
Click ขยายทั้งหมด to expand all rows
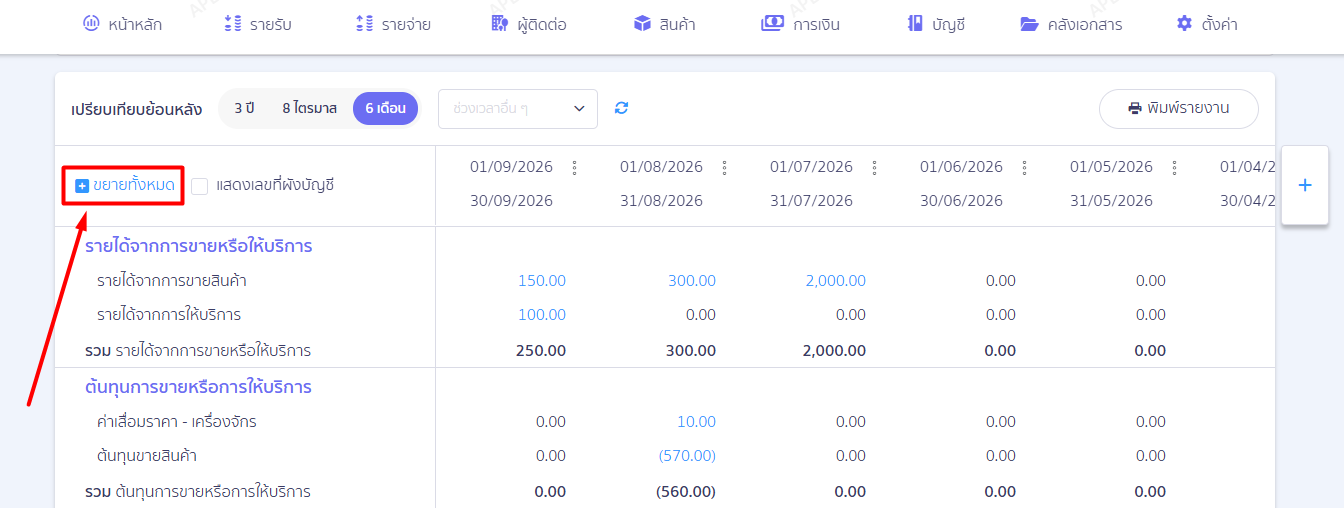pyautogui.click(x=125, y=185)
